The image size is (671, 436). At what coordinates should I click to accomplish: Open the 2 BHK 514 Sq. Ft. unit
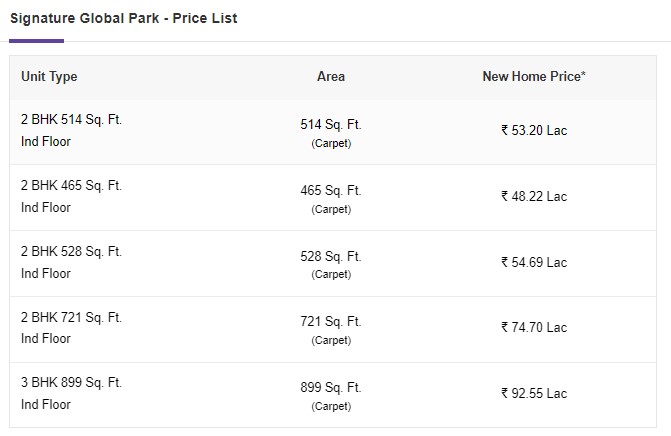[x=71, y=119]
